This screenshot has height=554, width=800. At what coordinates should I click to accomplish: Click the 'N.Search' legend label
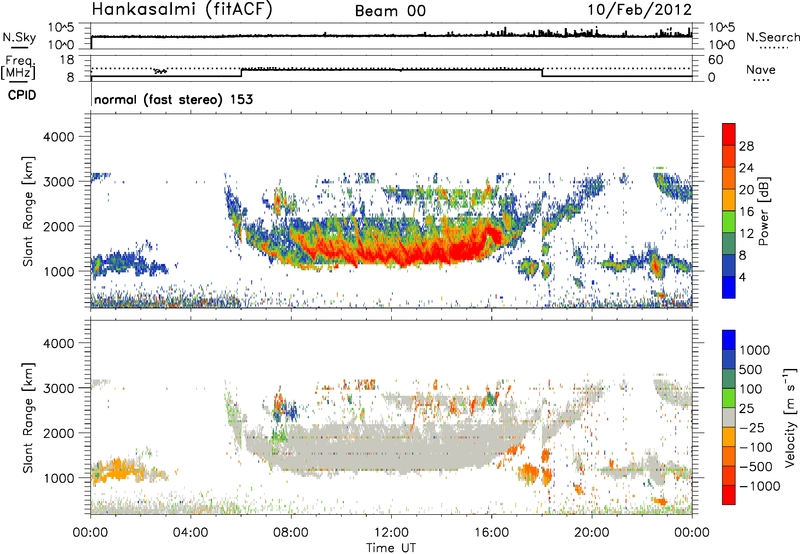click(x=773, y=37)
